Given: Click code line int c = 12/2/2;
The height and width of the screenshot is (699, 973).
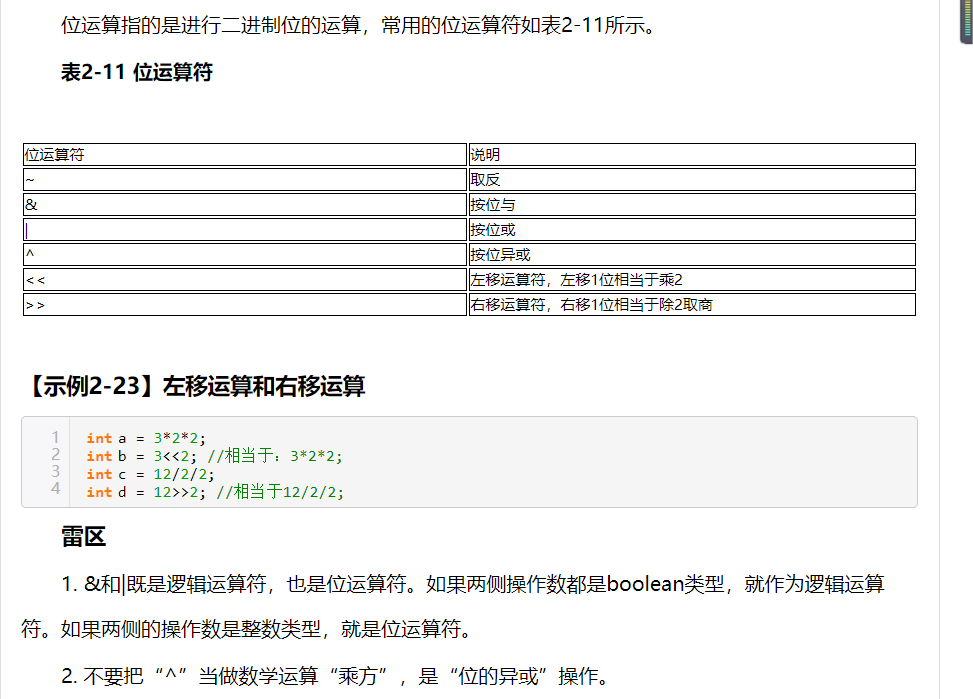Looking at the screenshot, I should click(150, 474).
